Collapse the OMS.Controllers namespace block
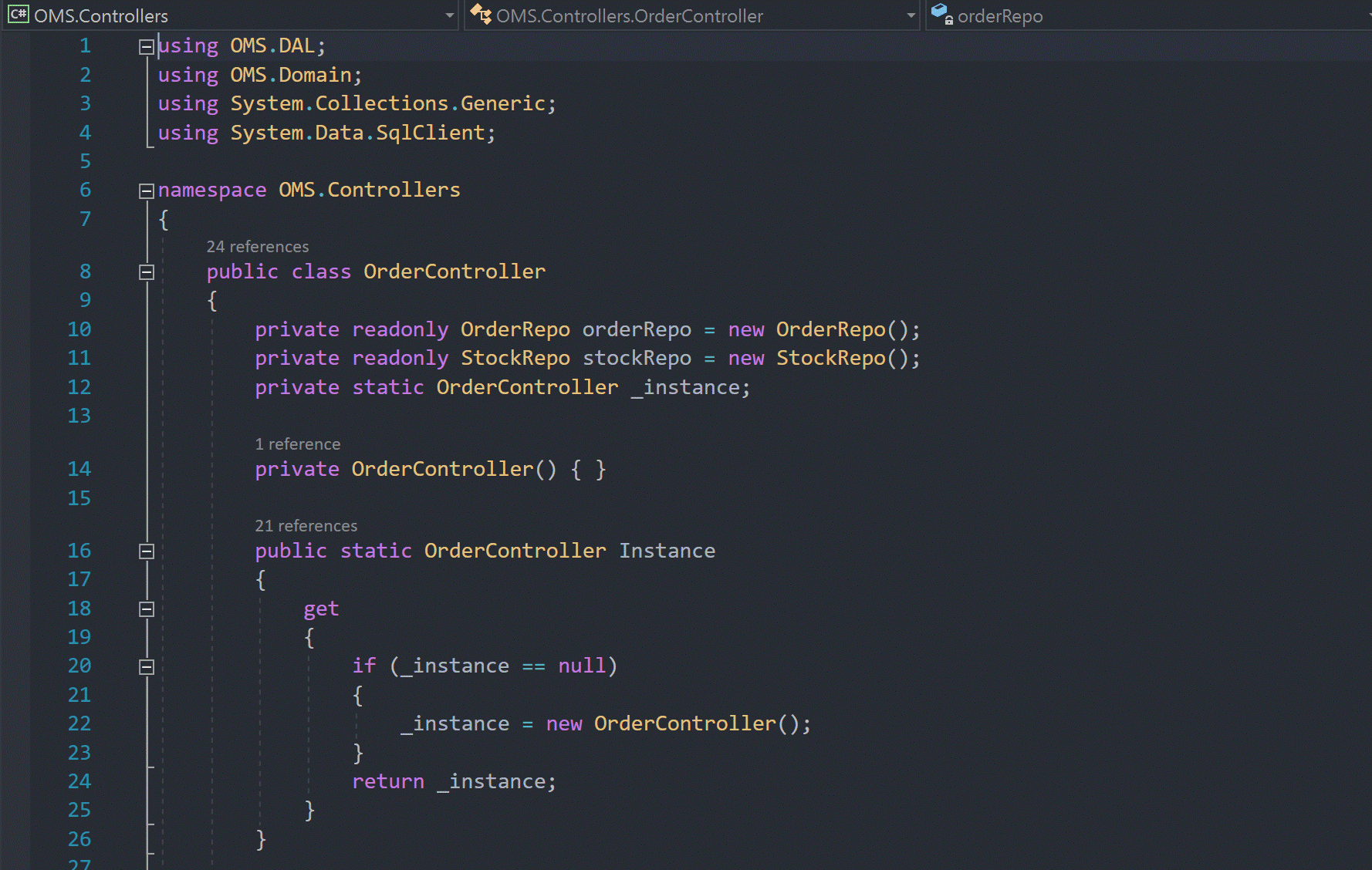 coord(145,191)
